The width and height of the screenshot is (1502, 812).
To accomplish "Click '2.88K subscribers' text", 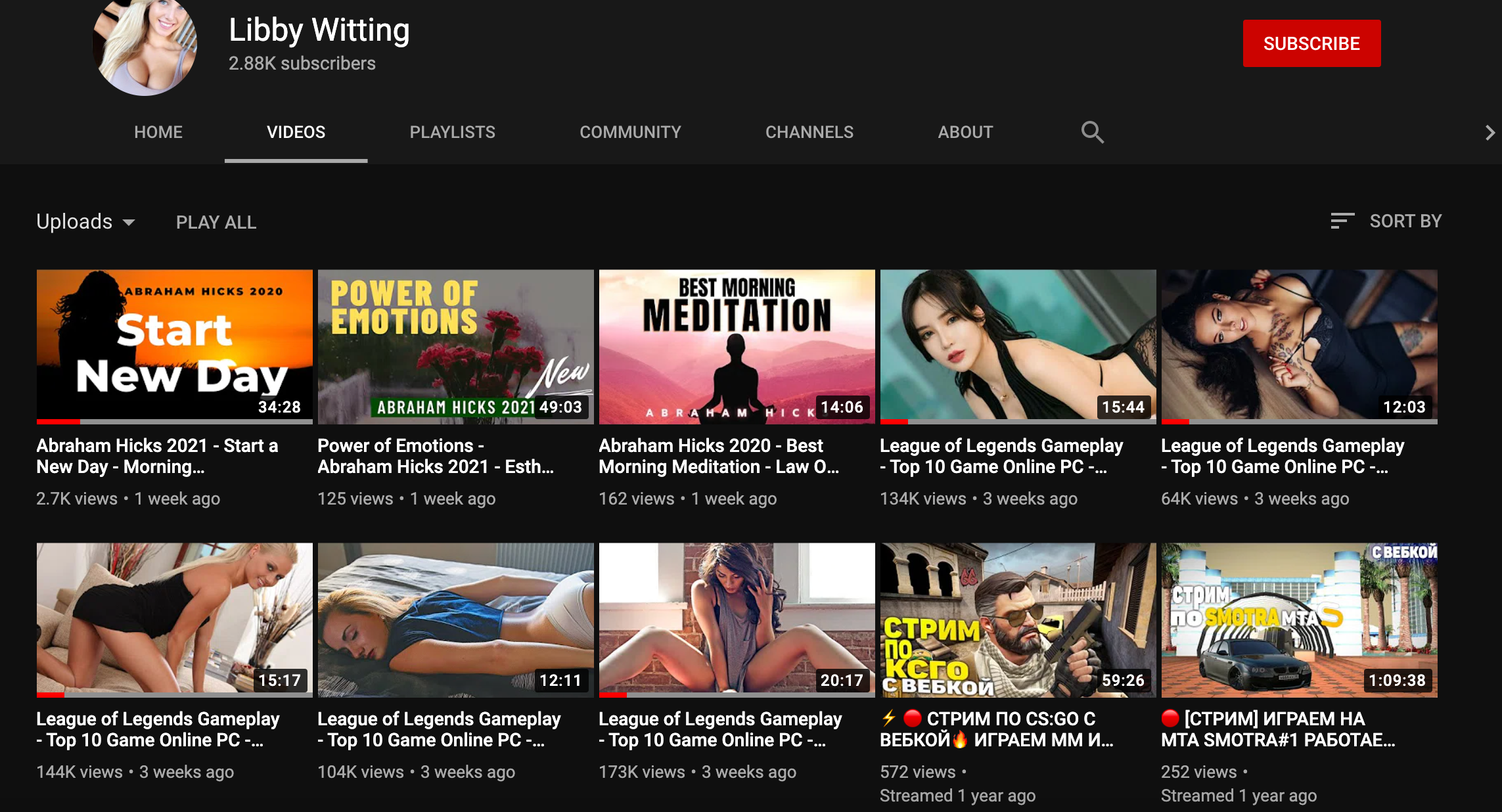I will point(302,63).
